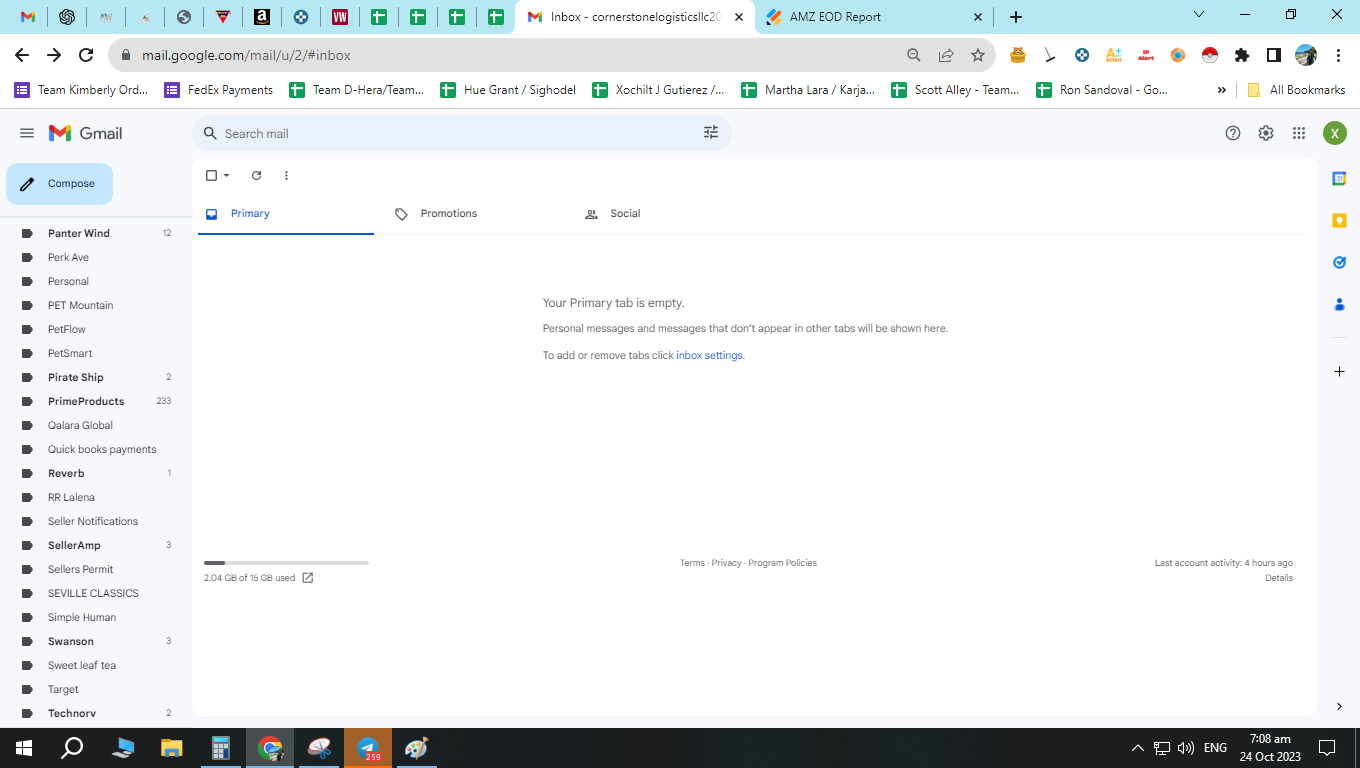Open Scott Alley bookmark
Image resolution: width=1360 pixels, height=768 pixels.
pos(955,90)
